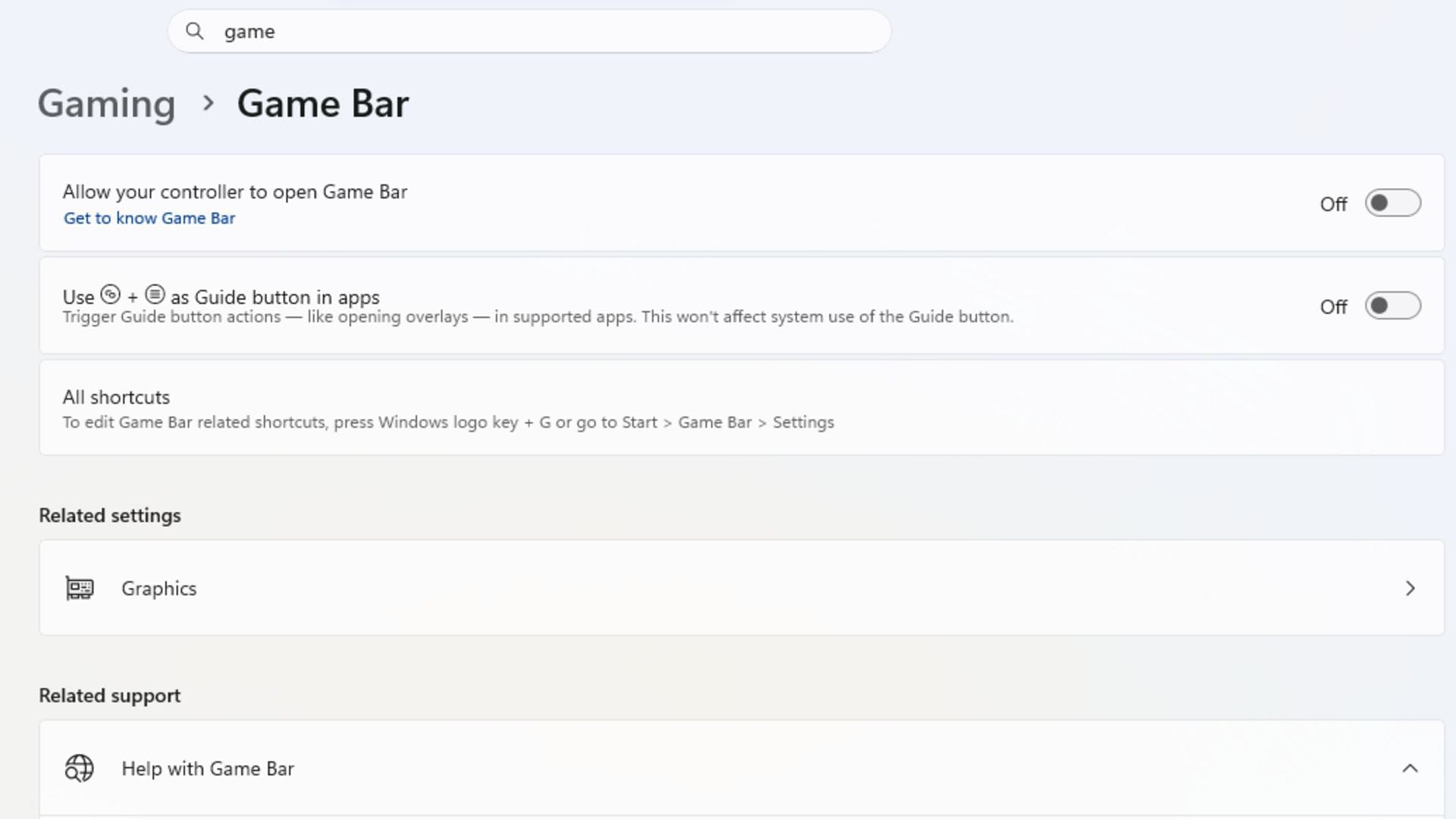The image size is (1456, 819).
Task: Click the edit Game Bar shortcuts description text
Action: (448, 422)
